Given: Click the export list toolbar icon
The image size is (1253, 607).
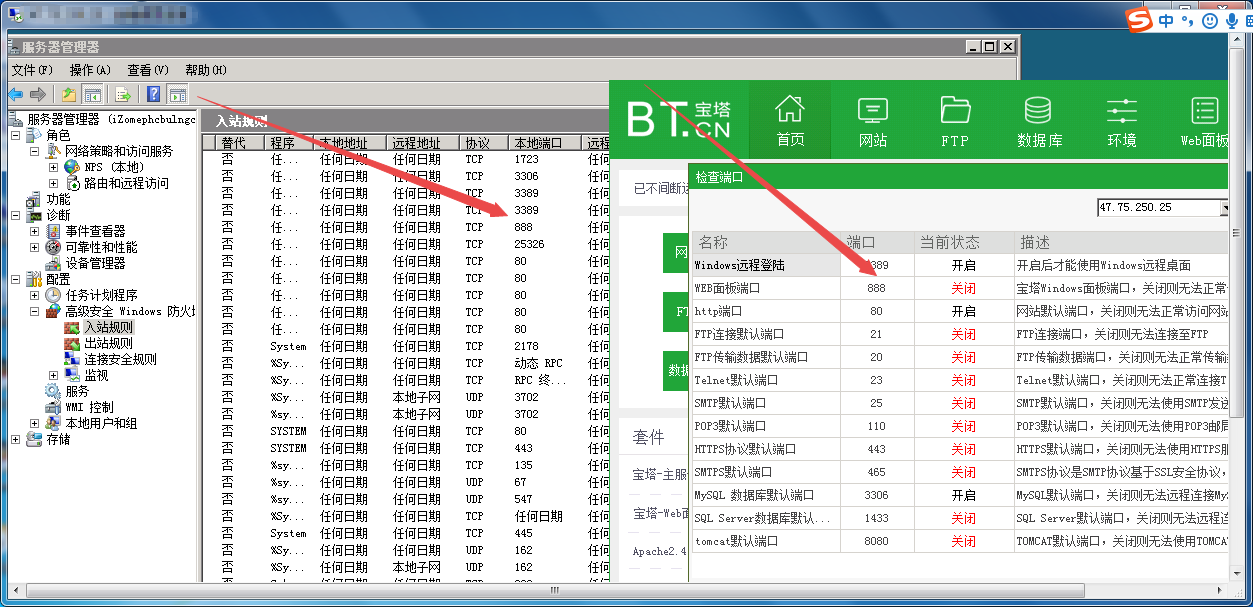Looking at the screenshot, I should (123, 95).
